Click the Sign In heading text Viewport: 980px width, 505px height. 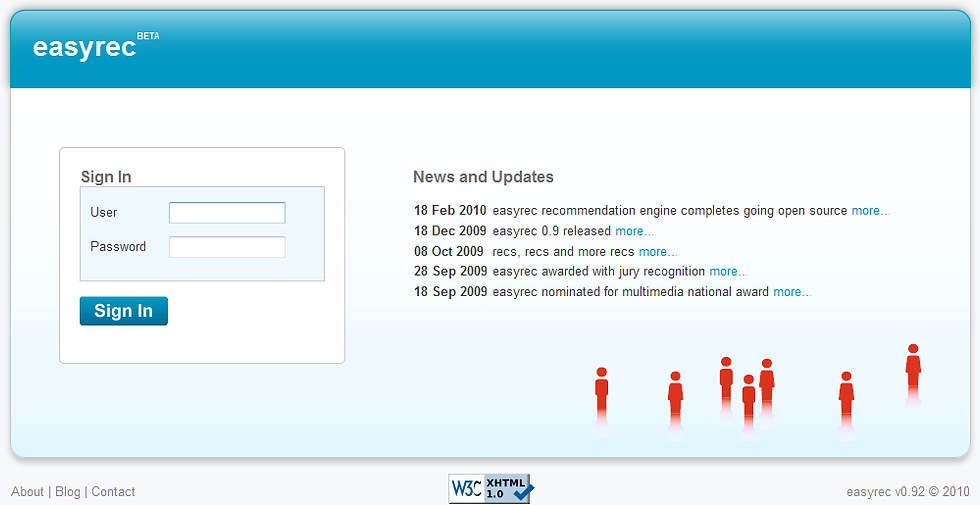click(106, 177)
